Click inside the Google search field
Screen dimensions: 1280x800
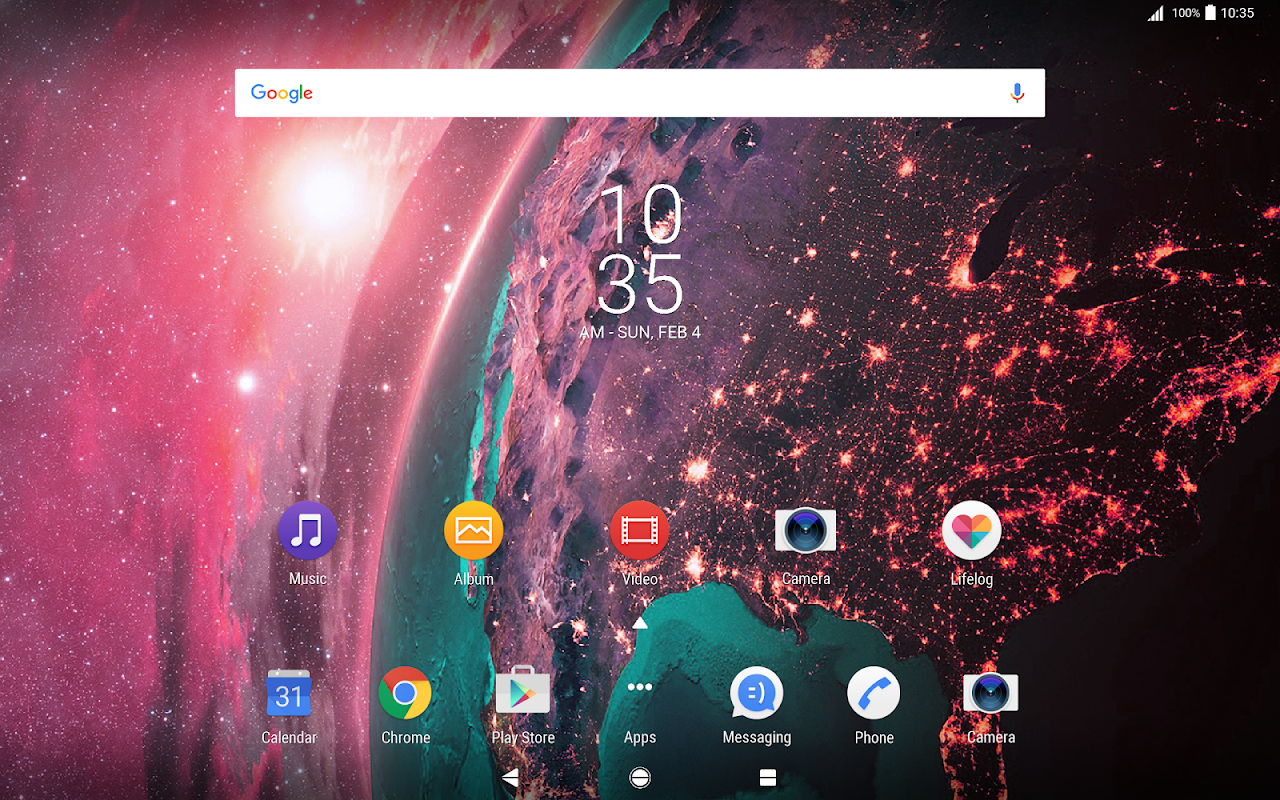640,93
